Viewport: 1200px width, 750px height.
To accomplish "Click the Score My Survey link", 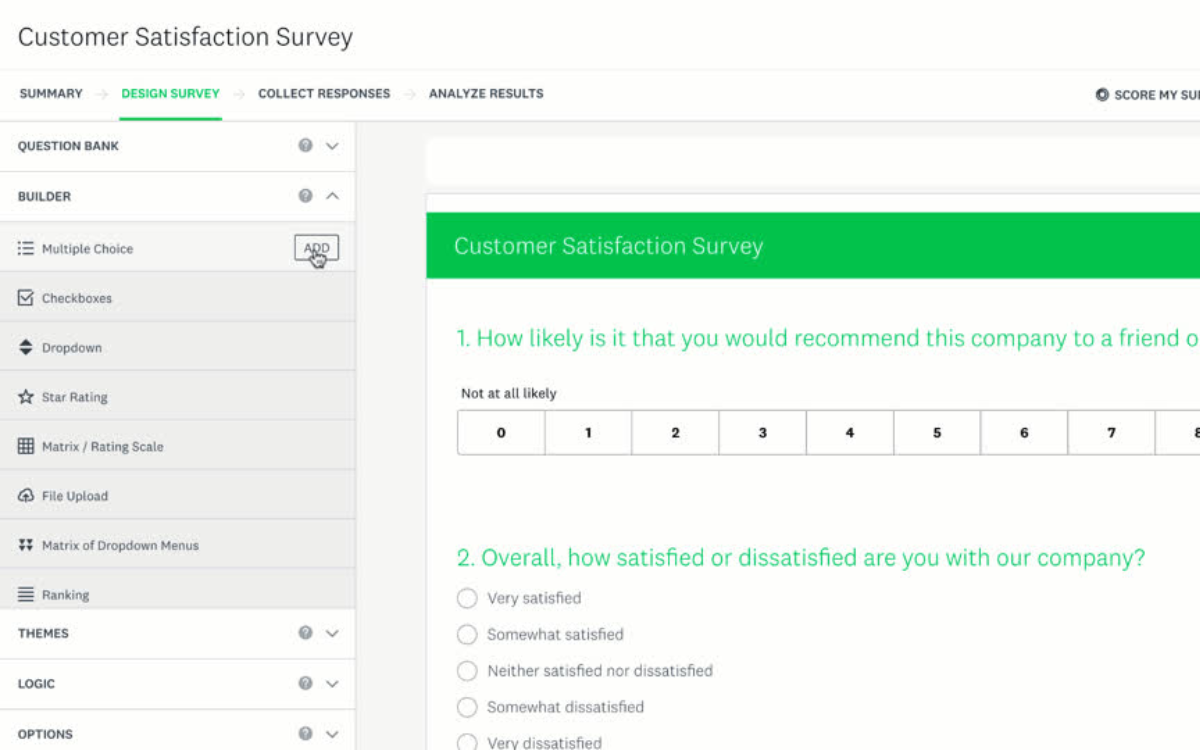I will [x=1150, y=95].
